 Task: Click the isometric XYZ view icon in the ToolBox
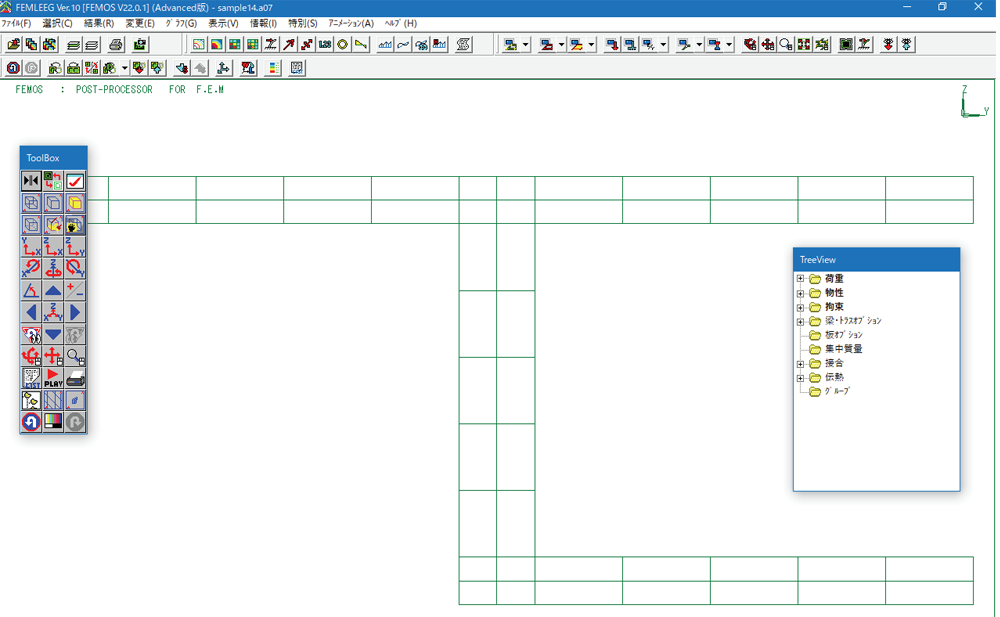coord(53,313)
